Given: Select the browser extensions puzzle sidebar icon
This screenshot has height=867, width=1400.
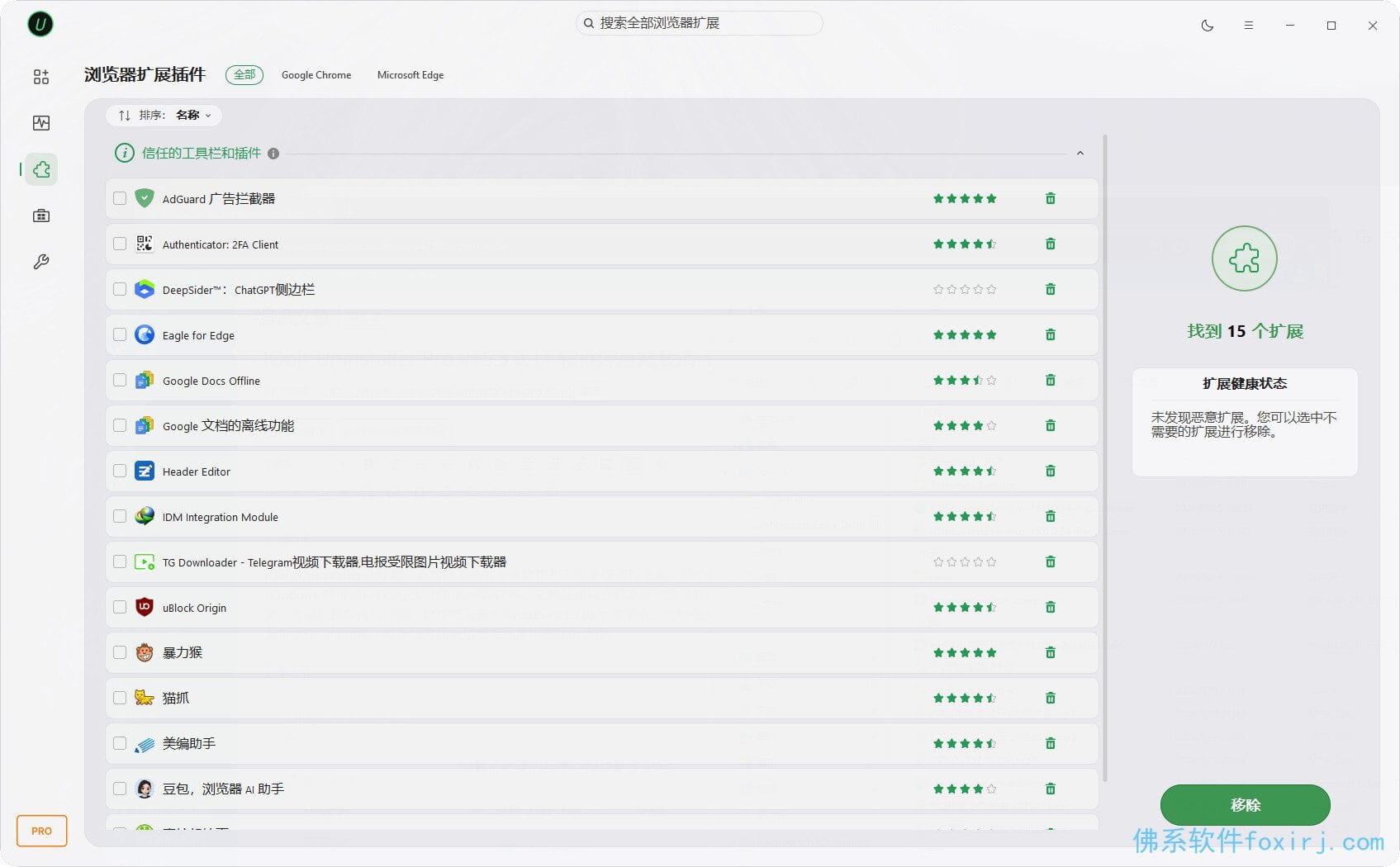Looking at the screenshot, I should pos(41,169).
